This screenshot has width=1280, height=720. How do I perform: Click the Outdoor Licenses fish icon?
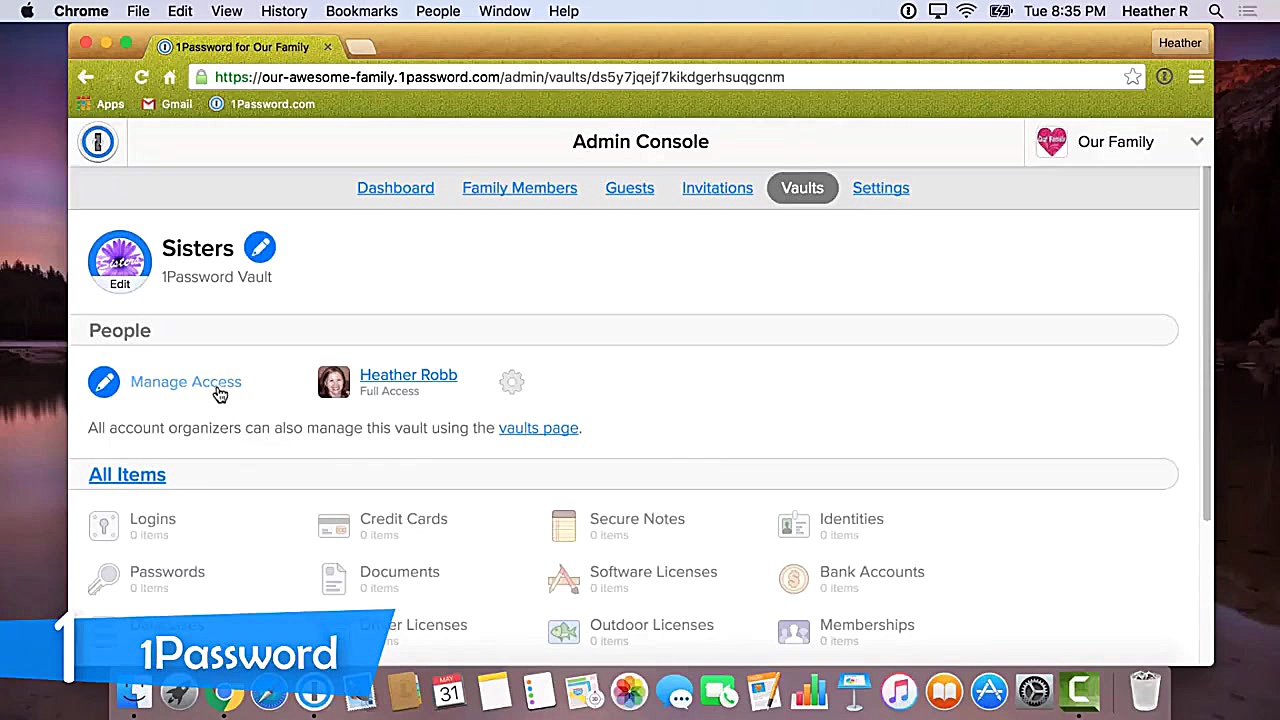pos(564,631)
